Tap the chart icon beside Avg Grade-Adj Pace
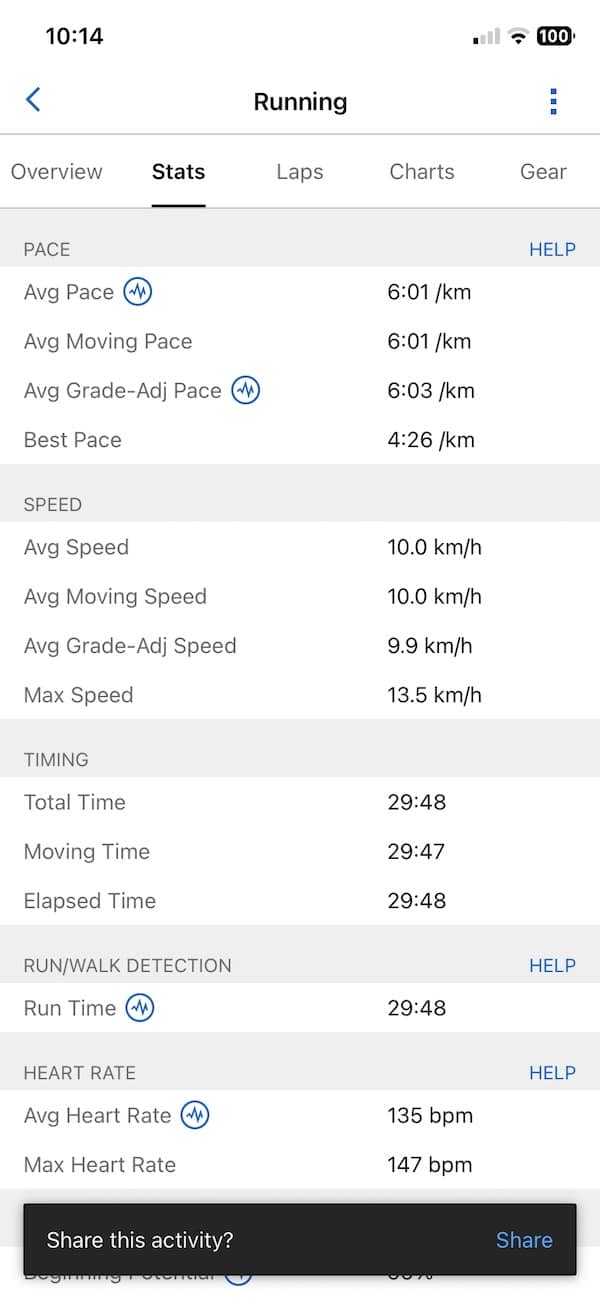This screenshot has width=600, height=1299. pyautogui.click(x=246, y=390)
